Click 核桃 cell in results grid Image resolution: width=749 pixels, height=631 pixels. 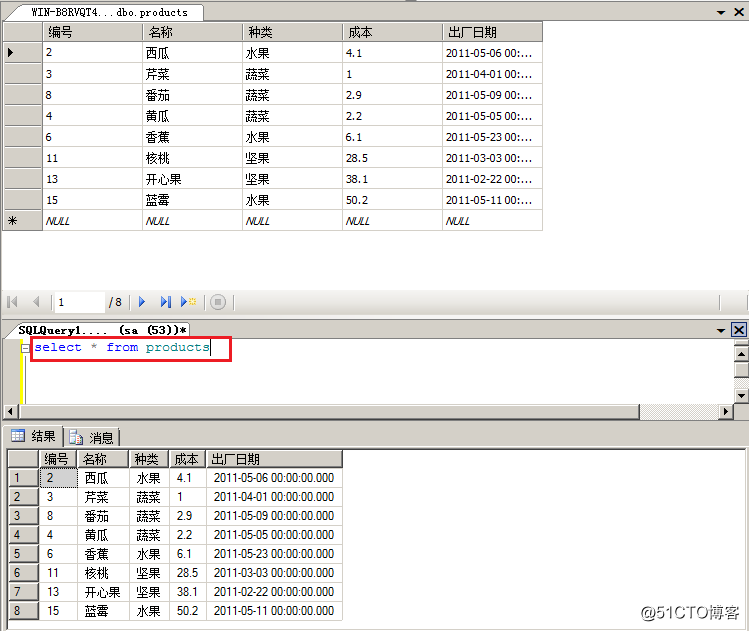[x=103, y=573]
